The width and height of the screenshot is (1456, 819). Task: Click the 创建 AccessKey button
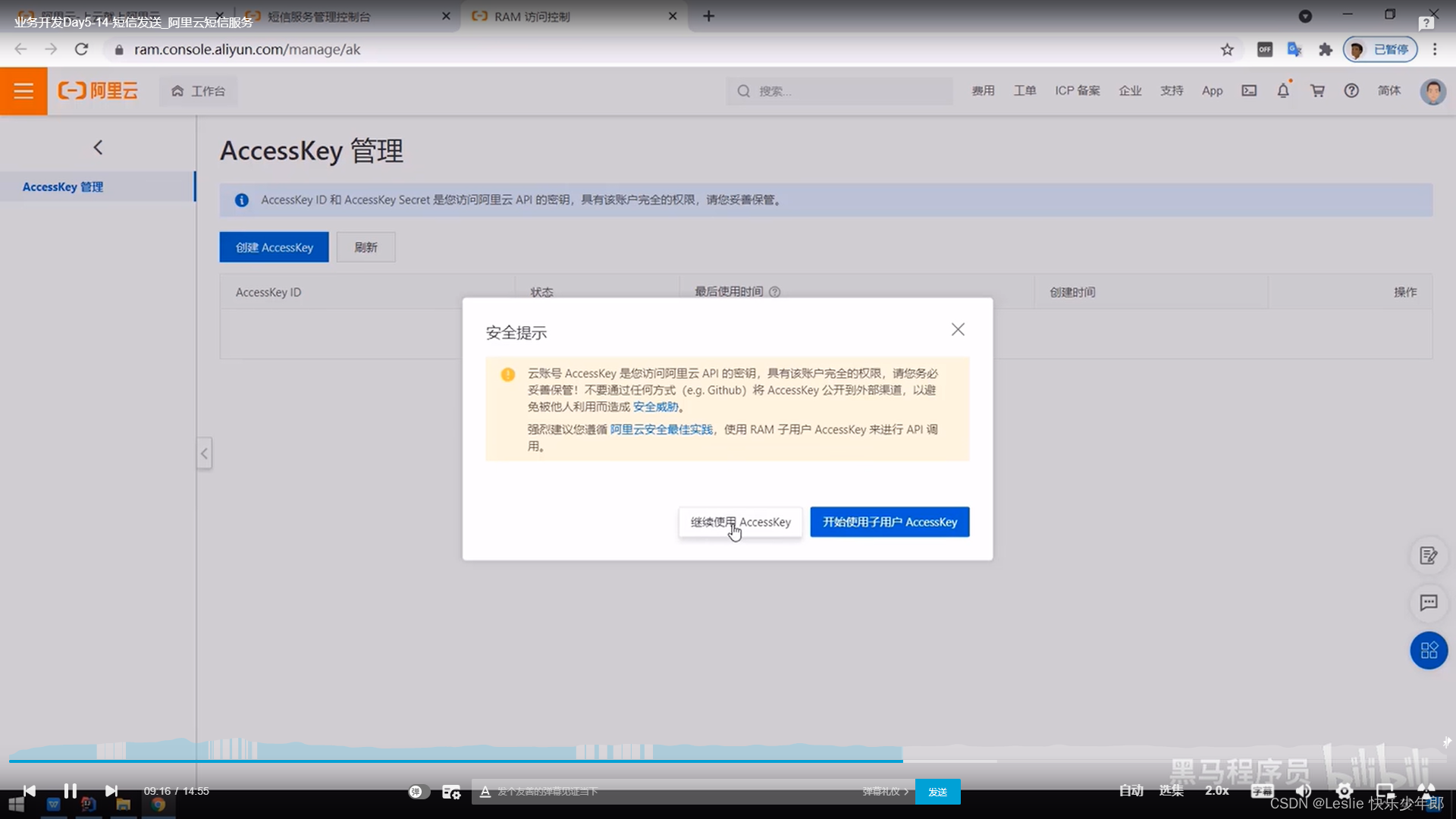[x=274, y=247]
